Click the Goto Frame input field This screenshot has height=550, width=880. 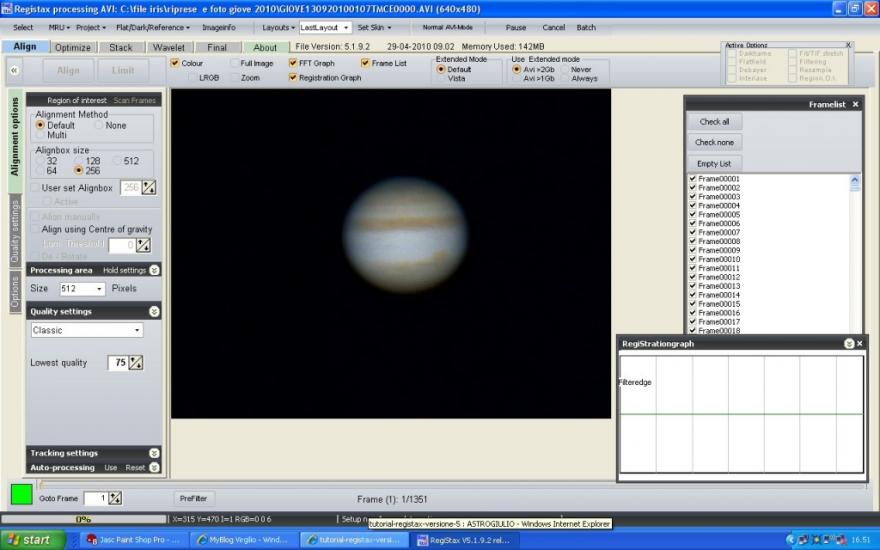[96, 498]
